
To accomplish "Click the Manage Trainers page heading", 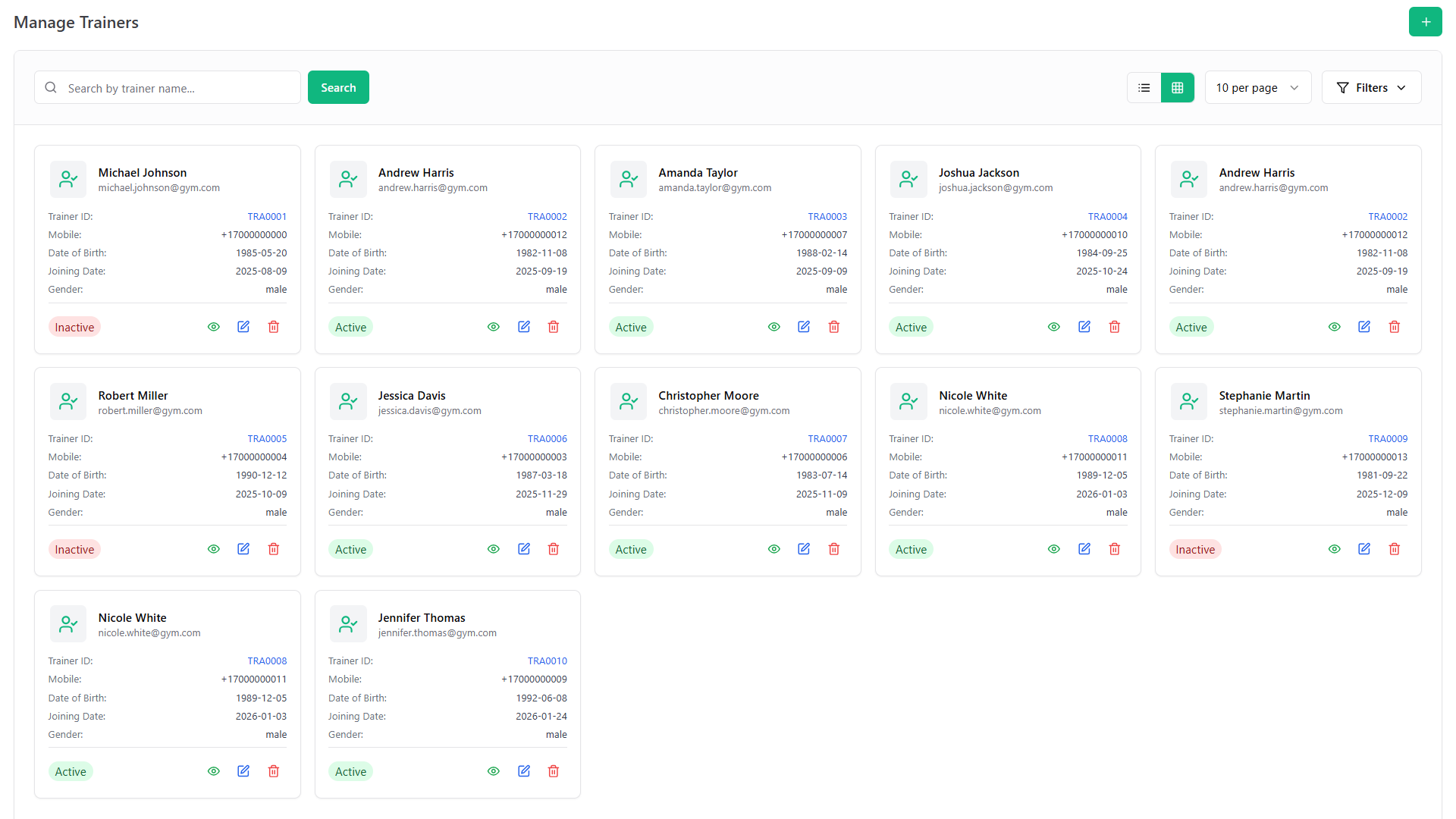I will [76, 22].
